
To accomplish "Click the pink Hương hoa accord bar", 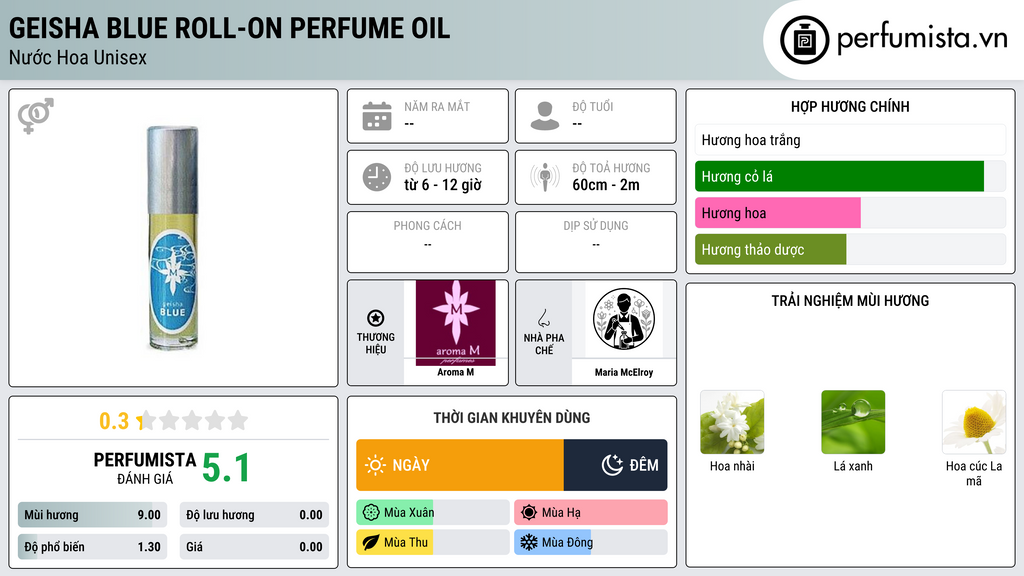I will [778, 213].
